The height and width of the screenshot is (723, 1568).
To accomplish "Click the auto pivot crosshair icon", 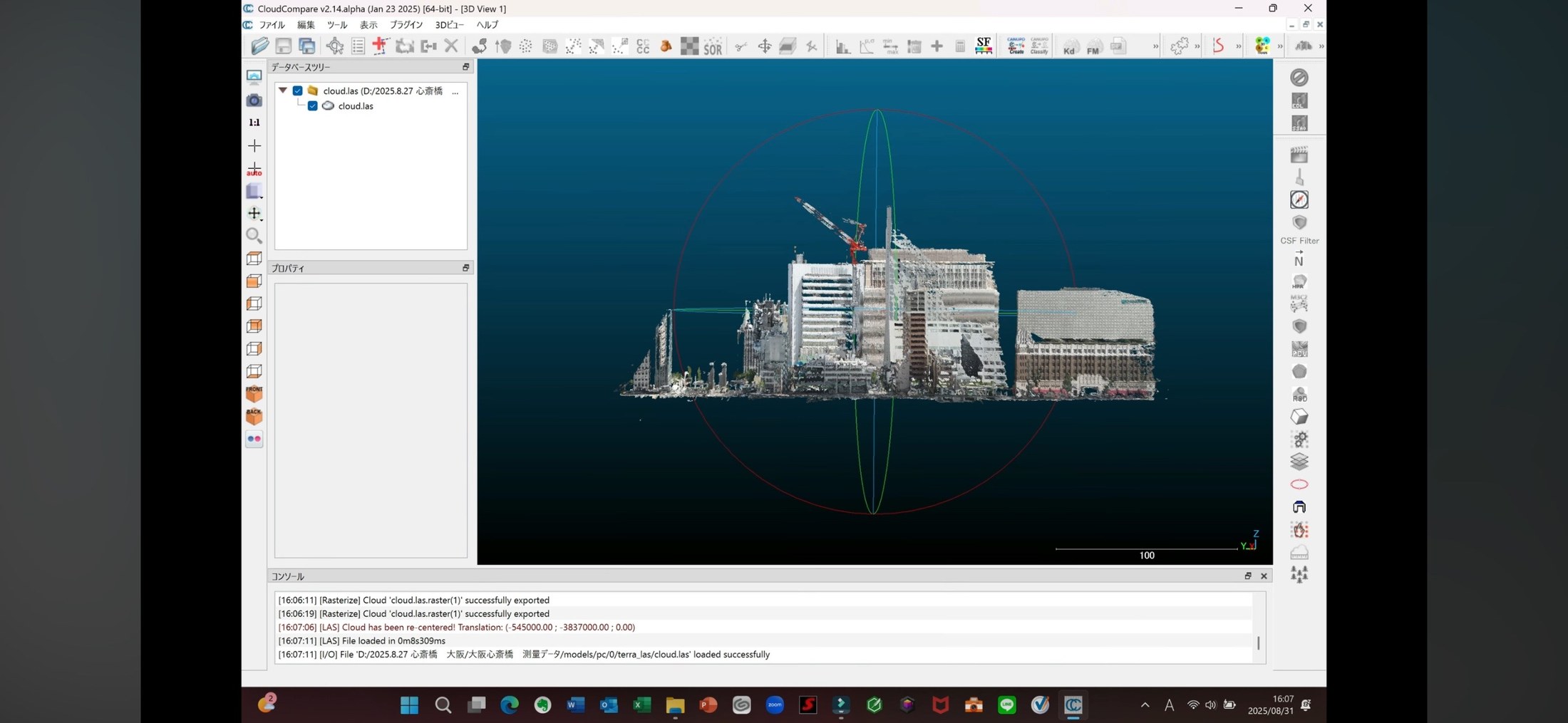I will [254, 169].
